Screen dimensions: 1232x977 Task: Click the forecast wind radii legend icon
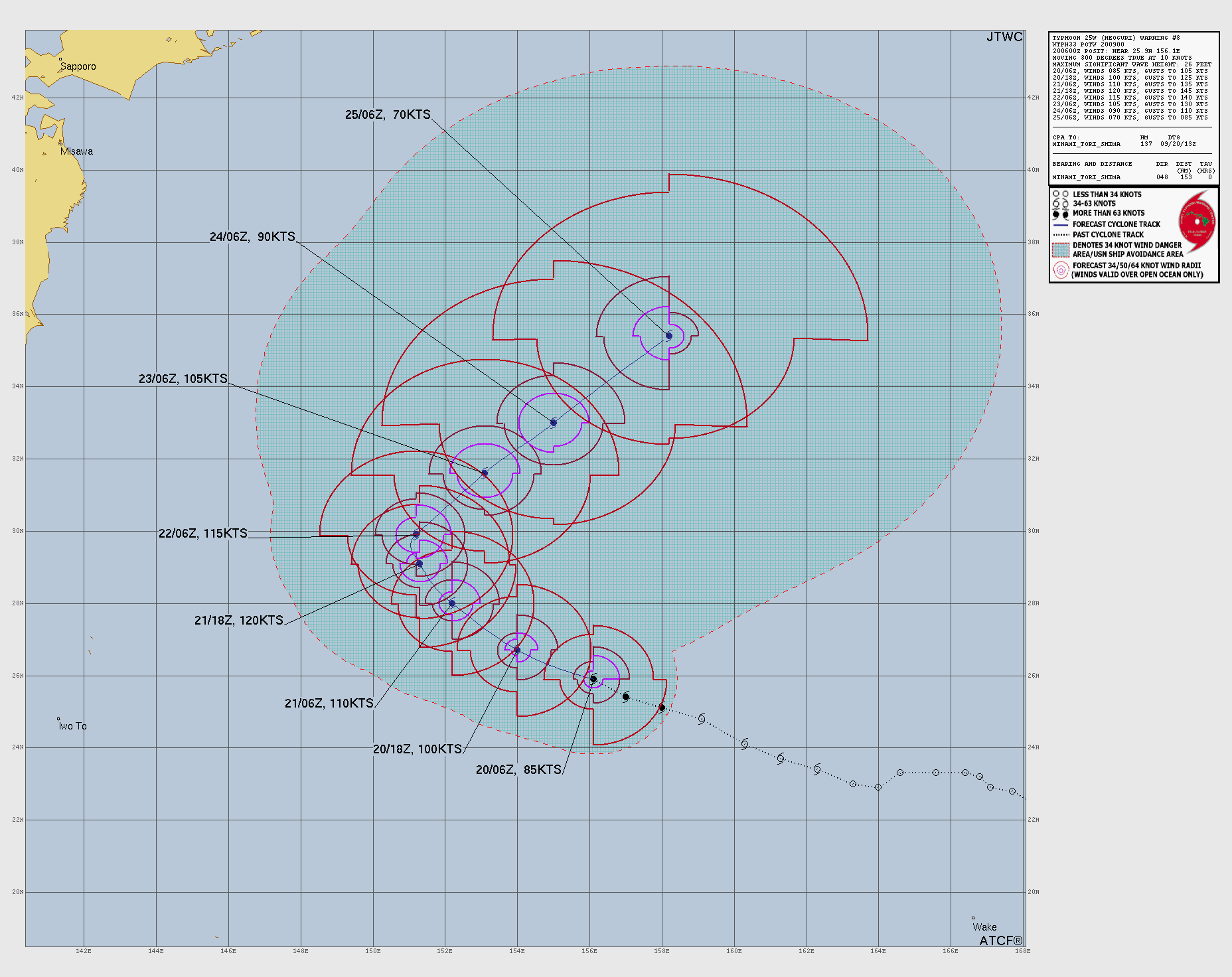click(x=1061, y=269)
